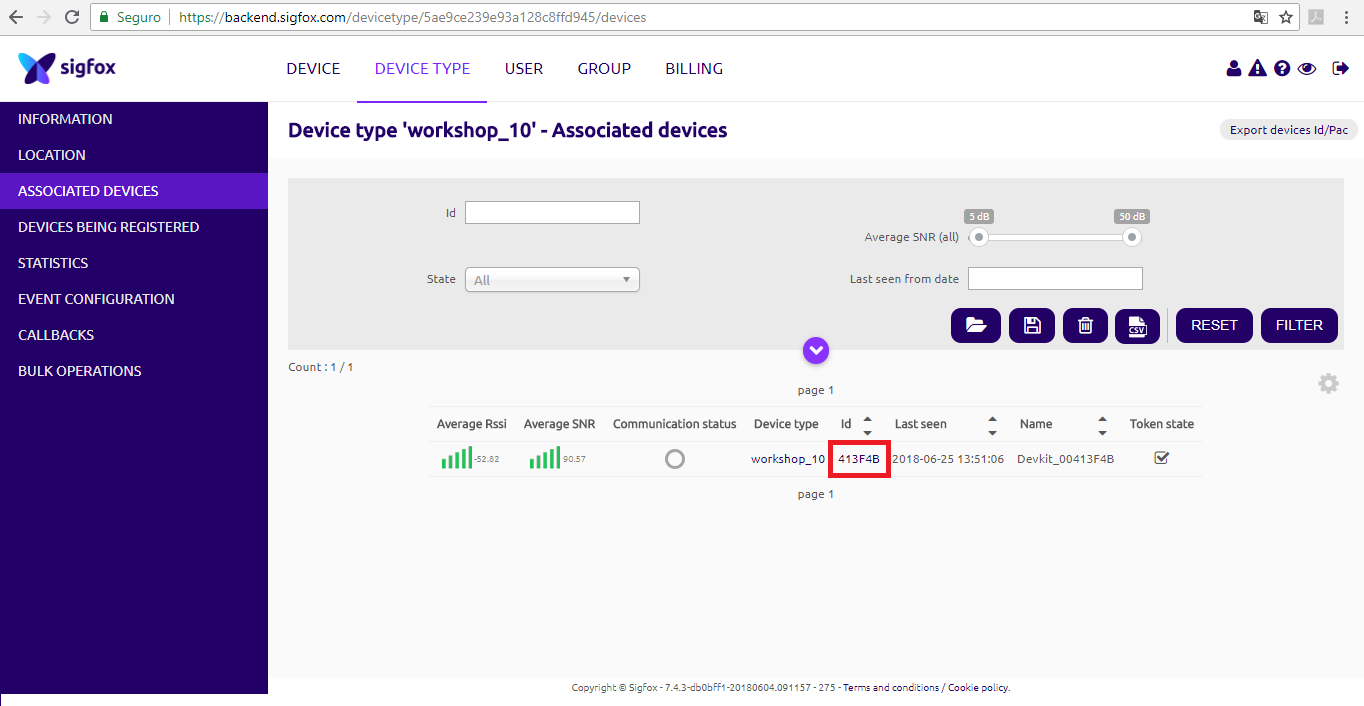Click the FILTER button

pyautogui.click(x=1299, y=325)
